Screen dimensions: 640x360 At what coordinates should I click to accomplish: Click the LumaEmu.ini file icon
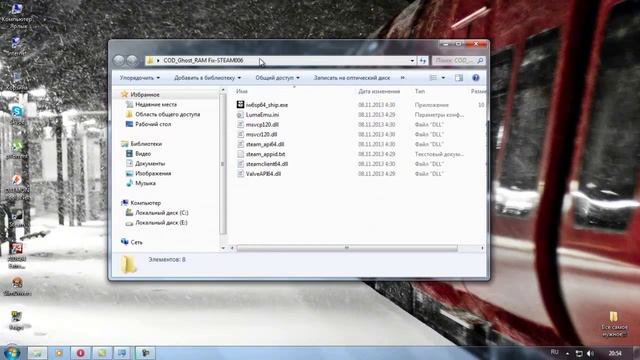(x=240, y=115)
